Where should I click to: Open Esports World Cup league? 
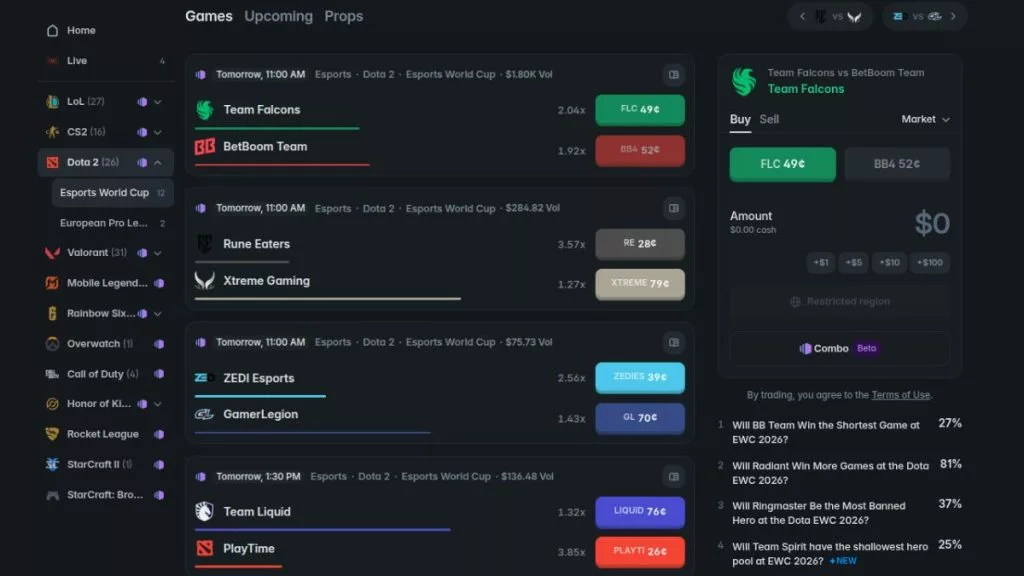(x=112, y=193)
